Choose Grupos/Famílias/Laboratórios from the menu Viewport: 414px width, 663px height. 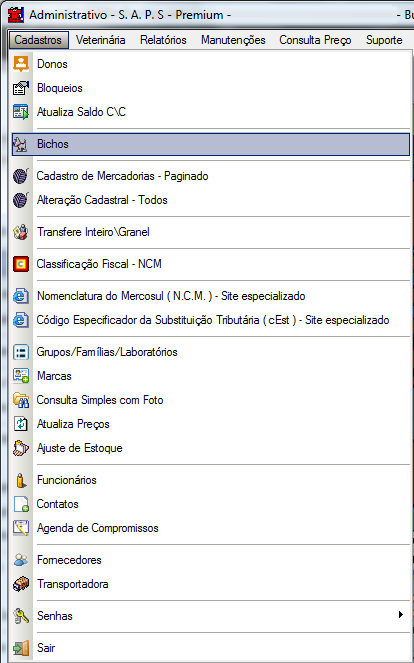(x=211, y=352)
